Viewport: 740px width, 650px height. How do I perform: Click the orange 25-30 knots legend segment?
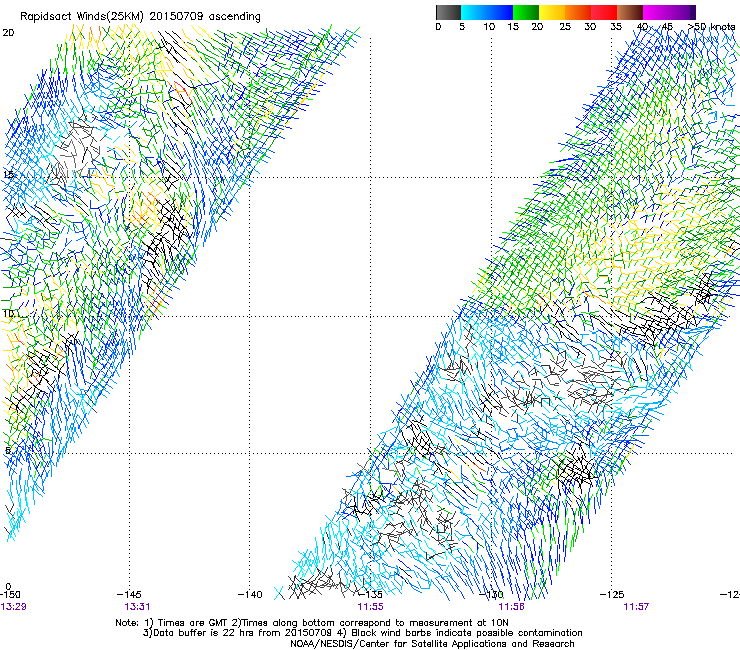pyautogui.click(x=578, y=12)
